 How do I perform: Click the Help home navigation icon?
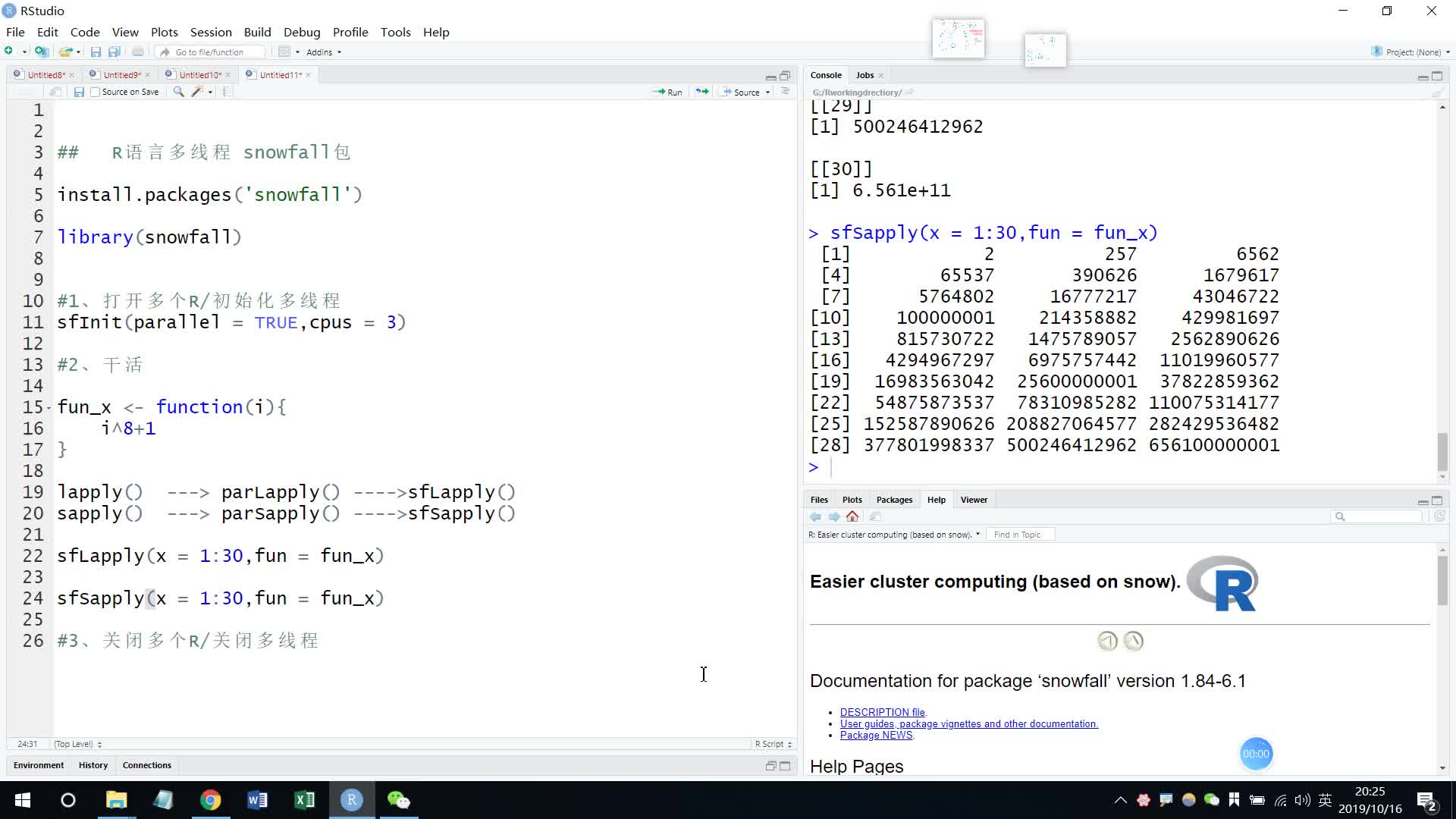[852, 517]
